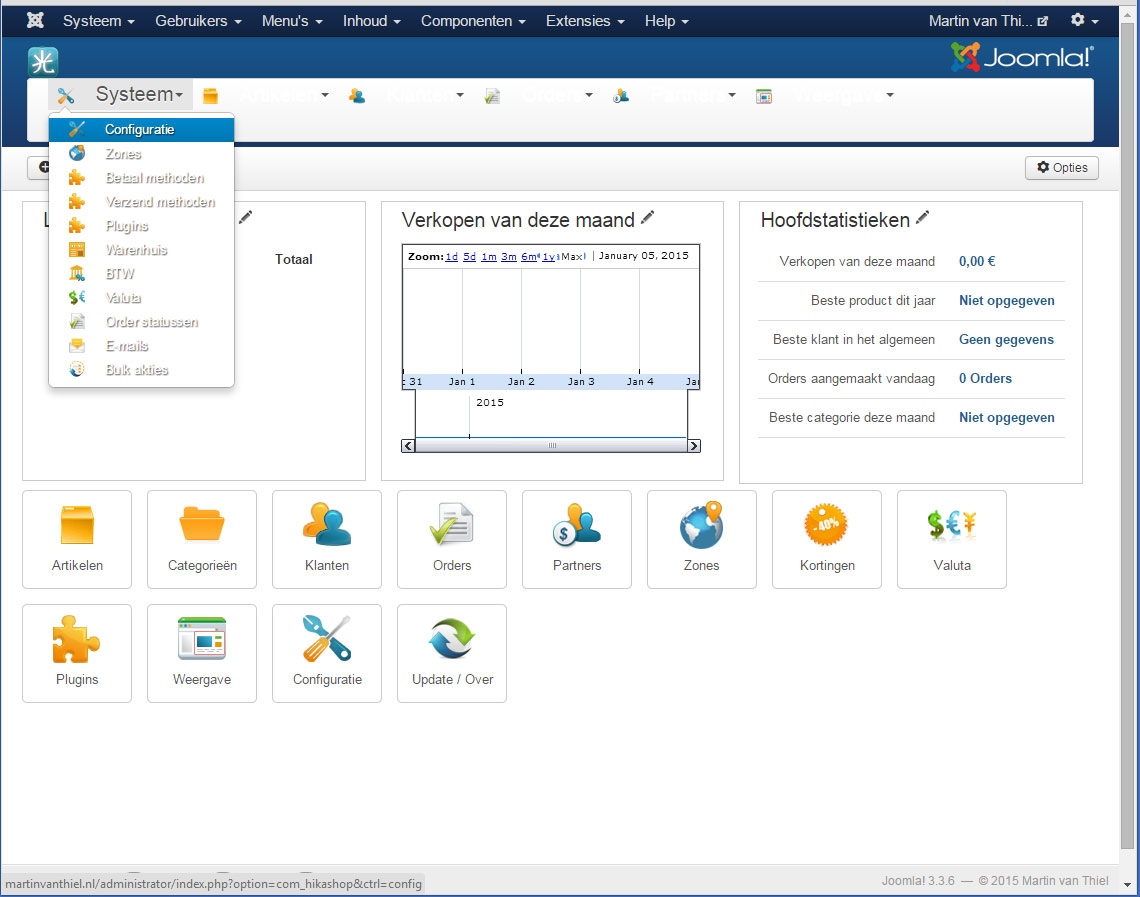Edit the Verkopen van deze maand widget pencil
Screen dimensions: 1140x897
click(x=648, y=217)
